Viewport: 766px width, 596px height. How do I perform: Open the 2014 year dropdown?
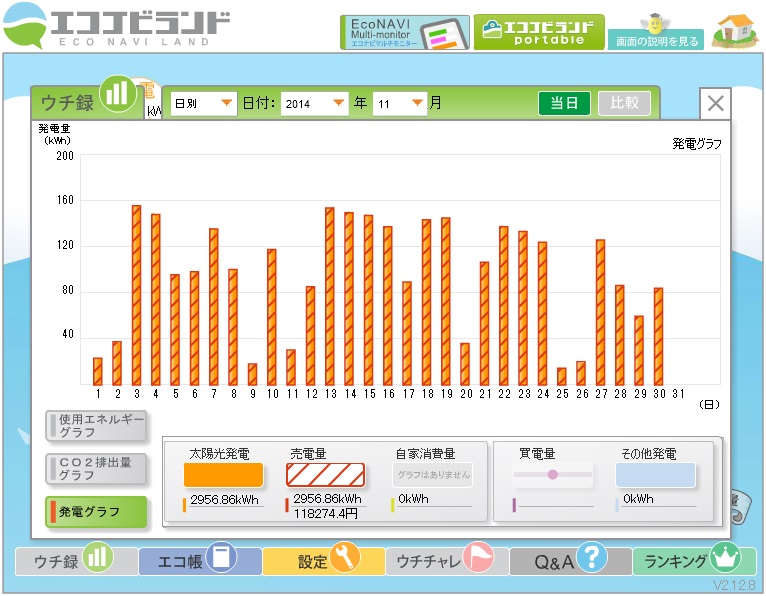point(315,104)
